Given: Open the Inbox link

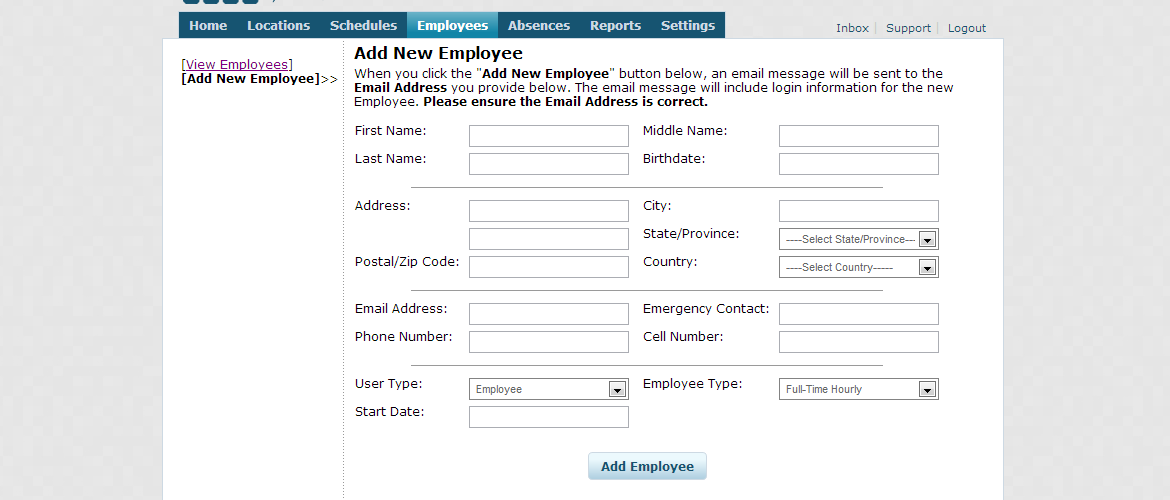Looking at the screenshot, I should [852, 28].
